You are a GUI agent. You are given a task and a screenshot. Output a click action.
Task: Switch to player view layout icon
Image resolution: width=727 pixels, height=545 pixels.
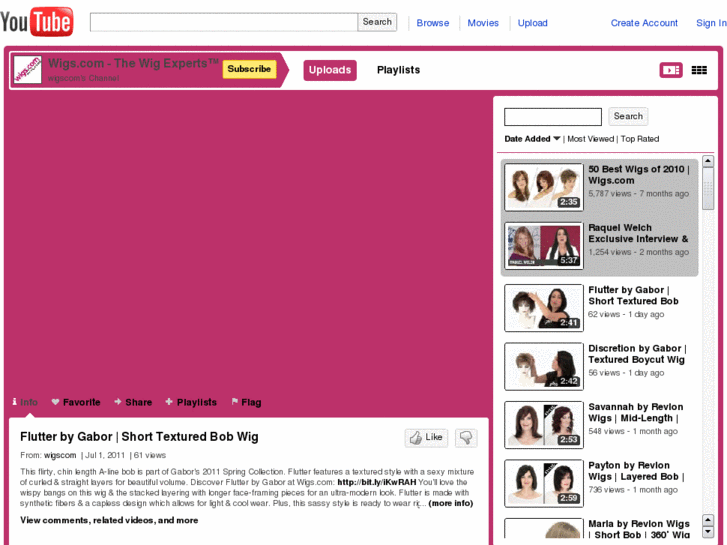(x=671, y=70)
